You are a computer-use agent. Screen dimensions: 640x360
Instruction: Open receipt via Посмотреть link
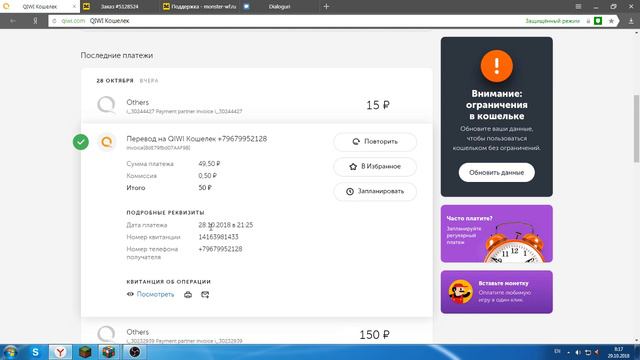tap(155, 294)
